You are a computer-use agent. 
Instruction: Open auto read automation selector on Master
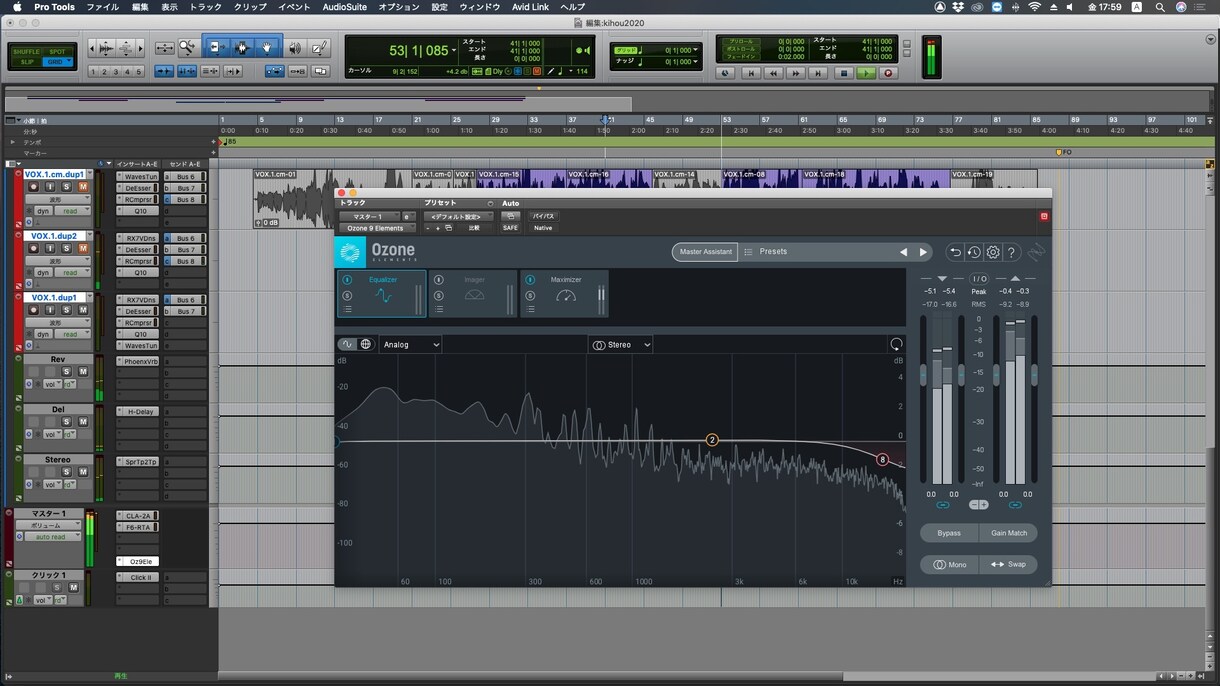click(x=55, y=537)
